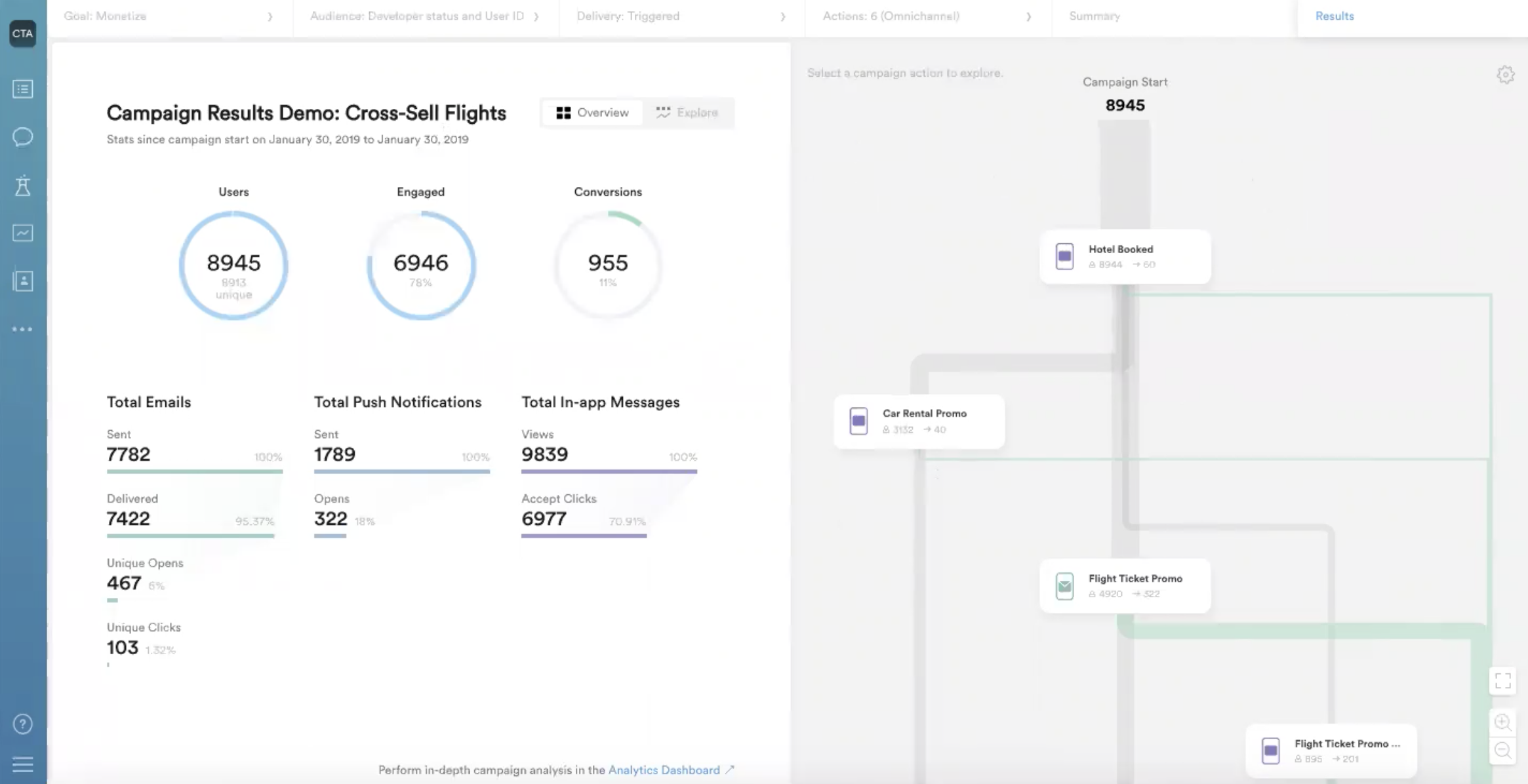Click the Total Emails heading

(x=149, y=402)
